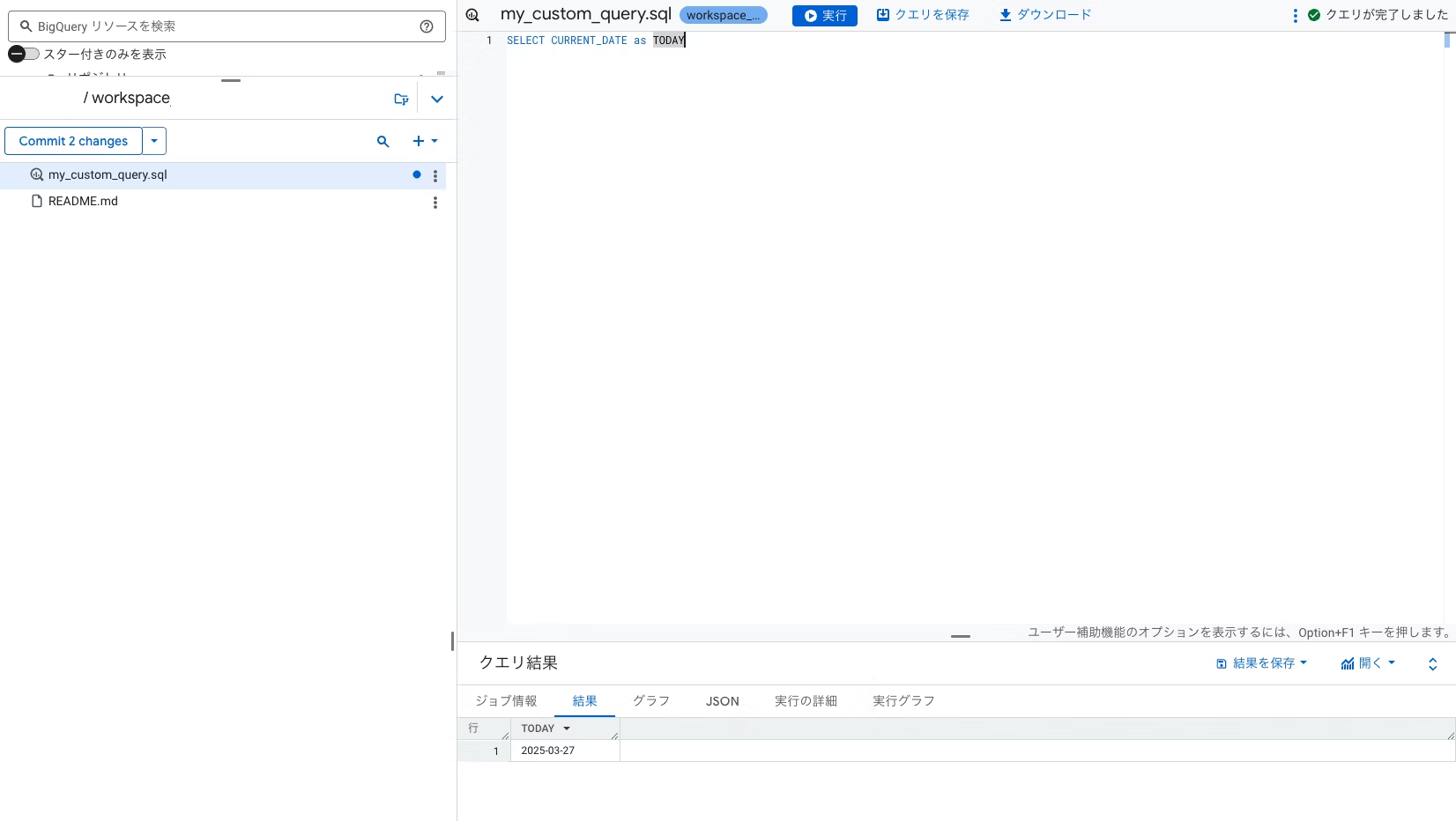Open more options for my_custom_query.sql
1456x821 pixels.
coord(435,175)
